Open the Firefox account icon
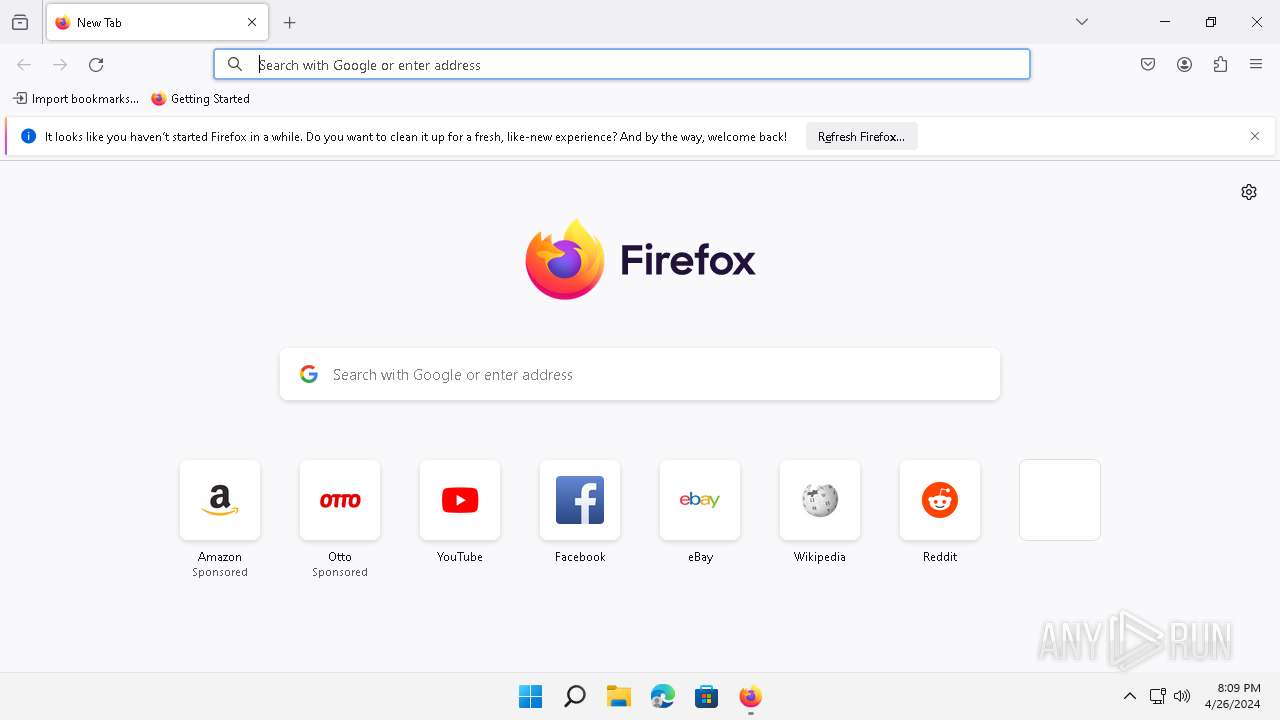This screenshot has width=1280, height=720. click(x=1184, y=64)
